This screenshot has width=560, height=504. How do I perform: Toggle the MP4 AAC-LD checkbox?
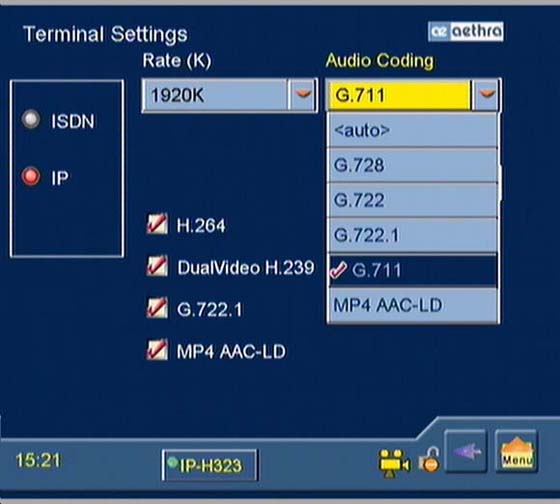[x=157, y=350]
